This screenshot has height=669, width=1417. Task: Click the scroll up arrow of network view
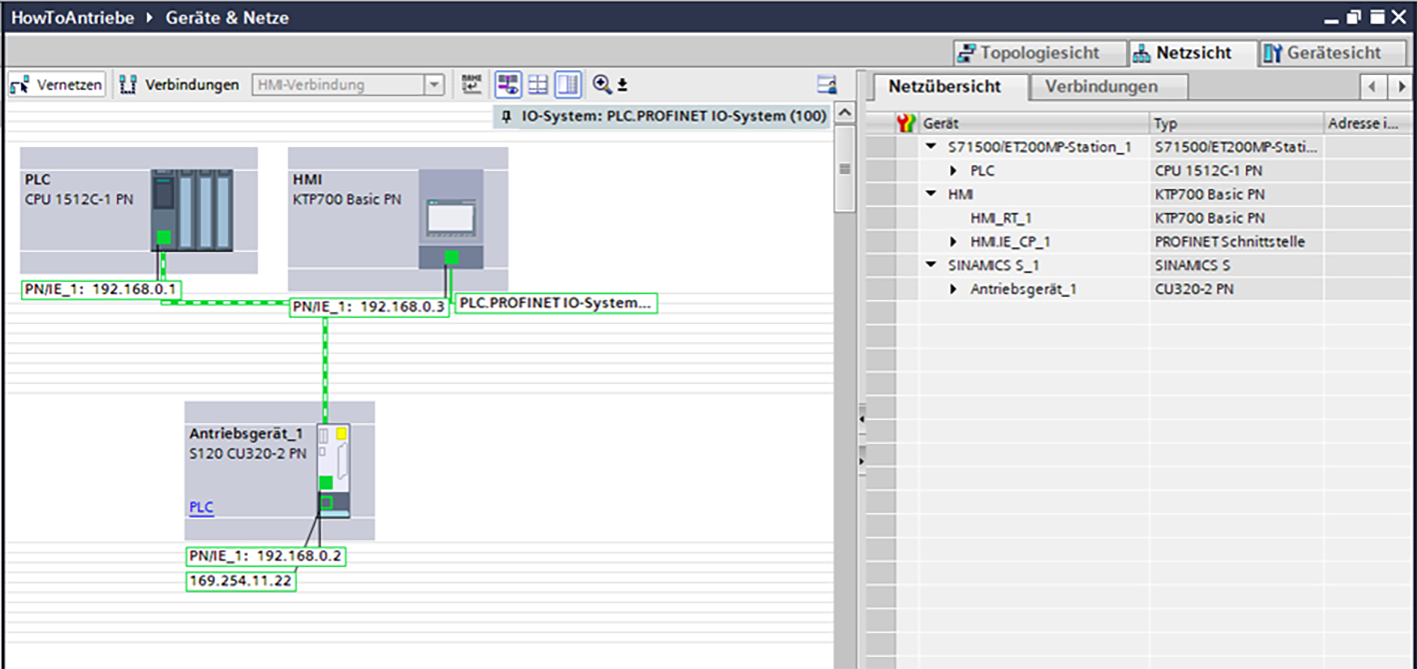(845, 112)
